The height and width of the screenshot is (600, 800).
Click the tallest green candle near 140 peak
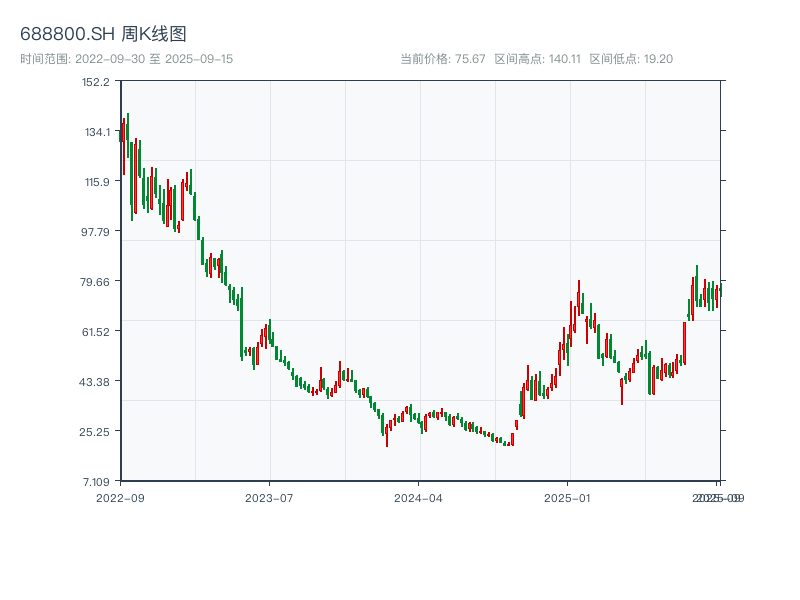click(x=128, y=135)
